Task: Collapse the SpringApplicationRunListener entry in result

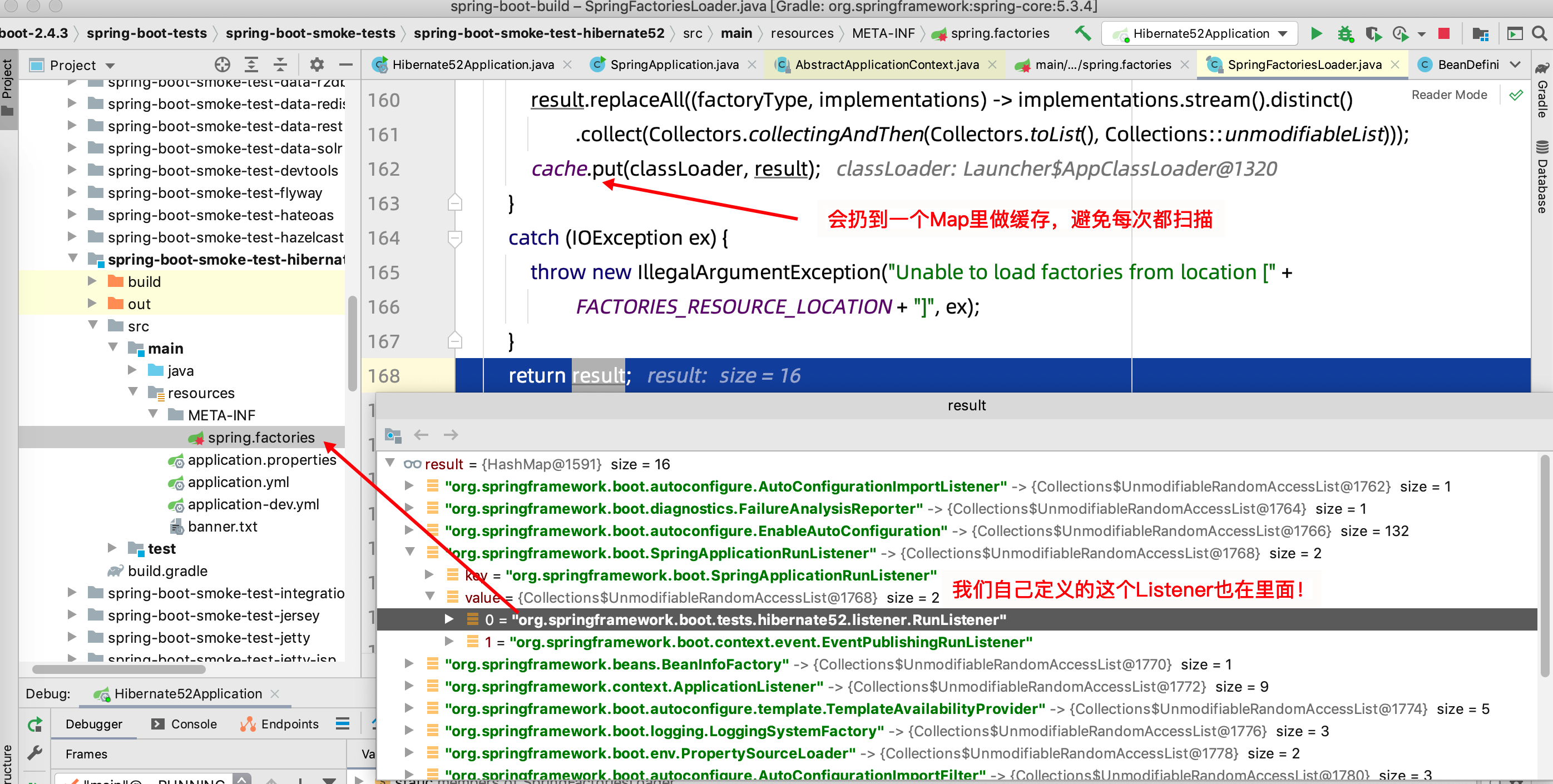Action: click(x=410, y=553)
